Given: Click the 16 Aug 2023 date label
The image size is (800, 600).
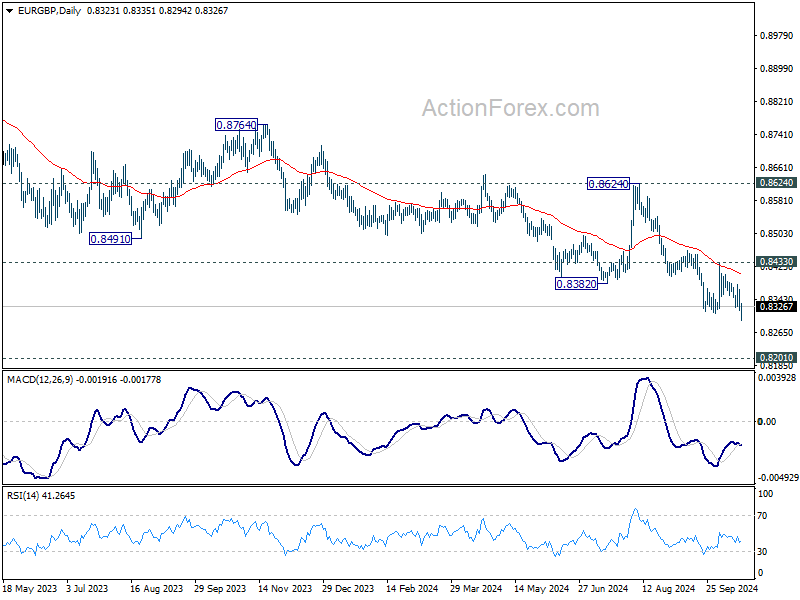Looking at the screenshot, I should click(x=156, y=589).
